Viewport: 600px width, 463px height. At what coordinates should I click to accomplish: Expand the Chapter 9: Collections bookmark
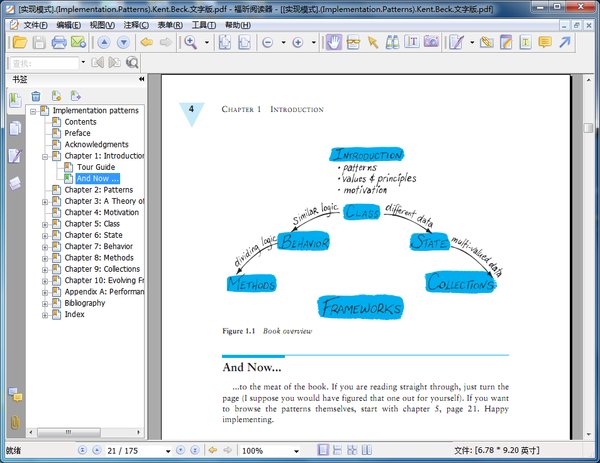click(x=45, y=270)
